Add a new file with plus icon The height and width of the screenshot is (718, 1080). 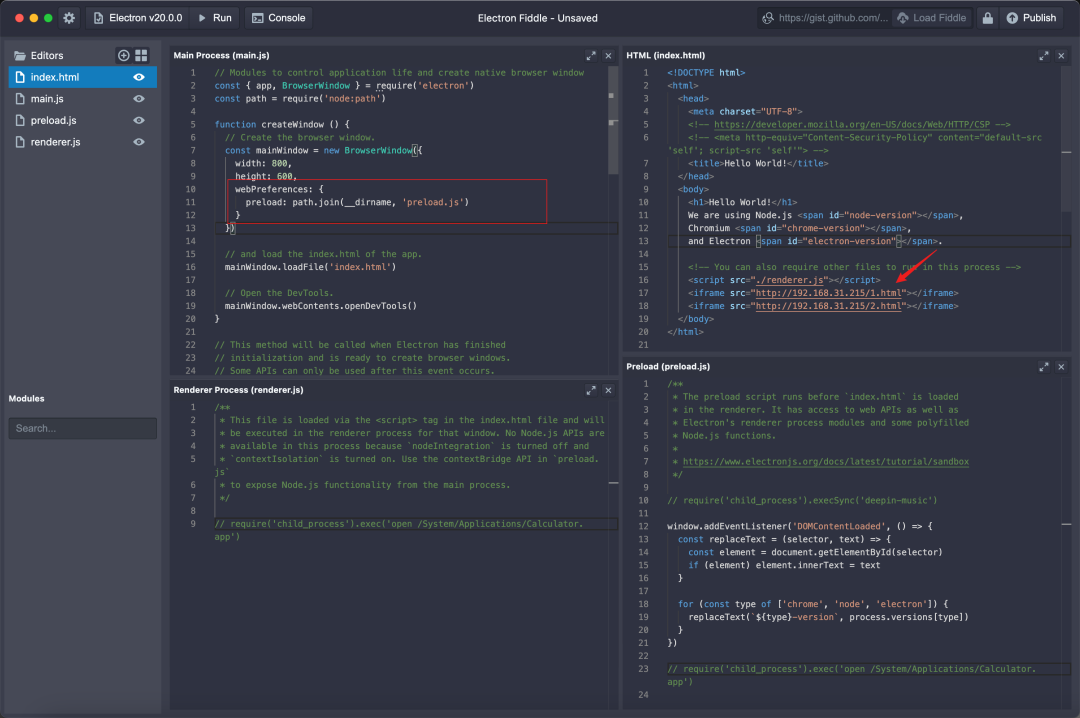tap(123, 55)
